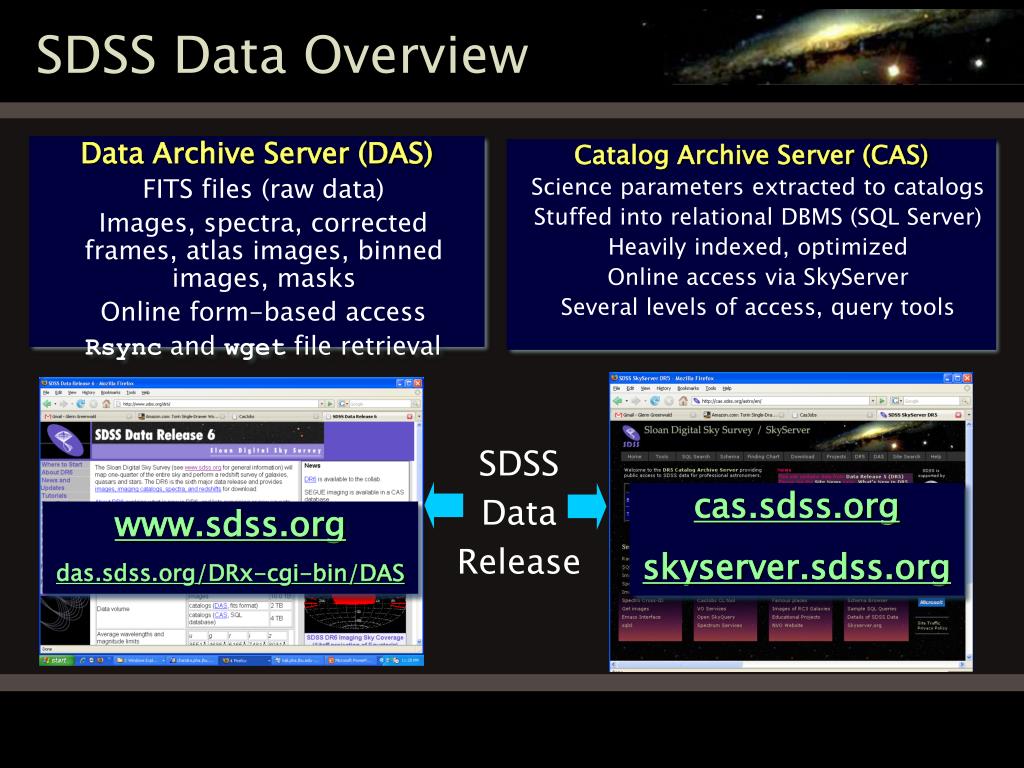
Task: Open the large www.sdss.org link
Action: (230, 524)
